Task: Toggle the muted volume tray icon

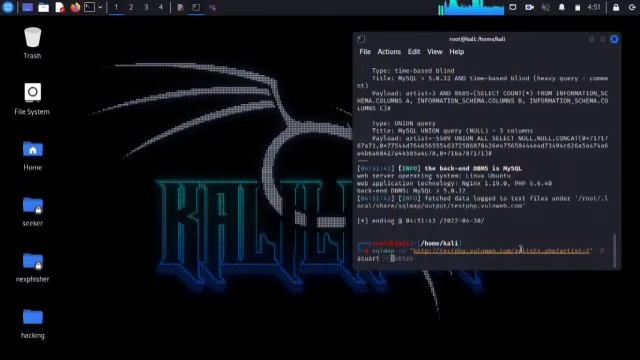Action: point(545,7)
